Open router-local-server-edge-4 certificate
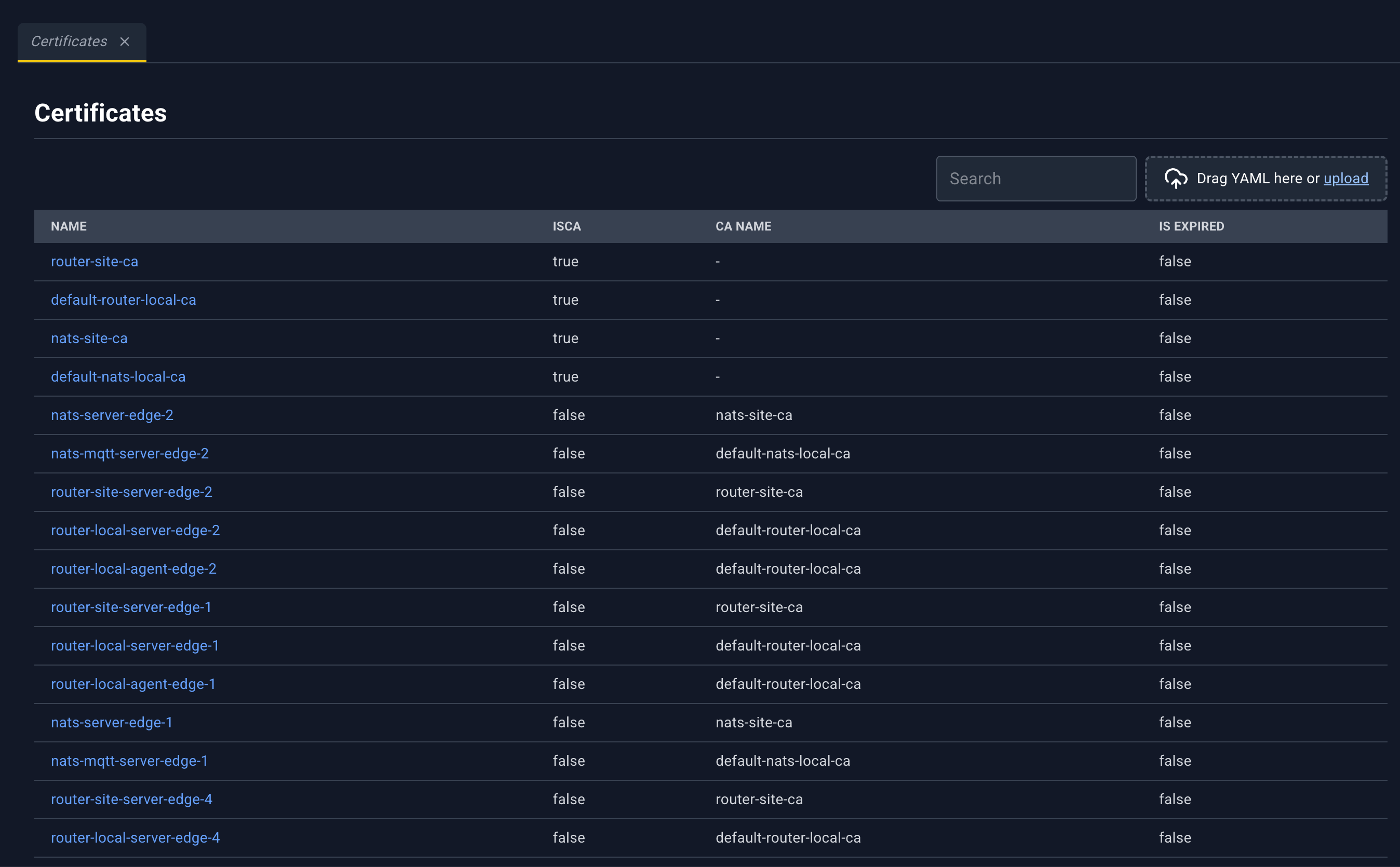Screen dimensions: 1400x867 136,838
